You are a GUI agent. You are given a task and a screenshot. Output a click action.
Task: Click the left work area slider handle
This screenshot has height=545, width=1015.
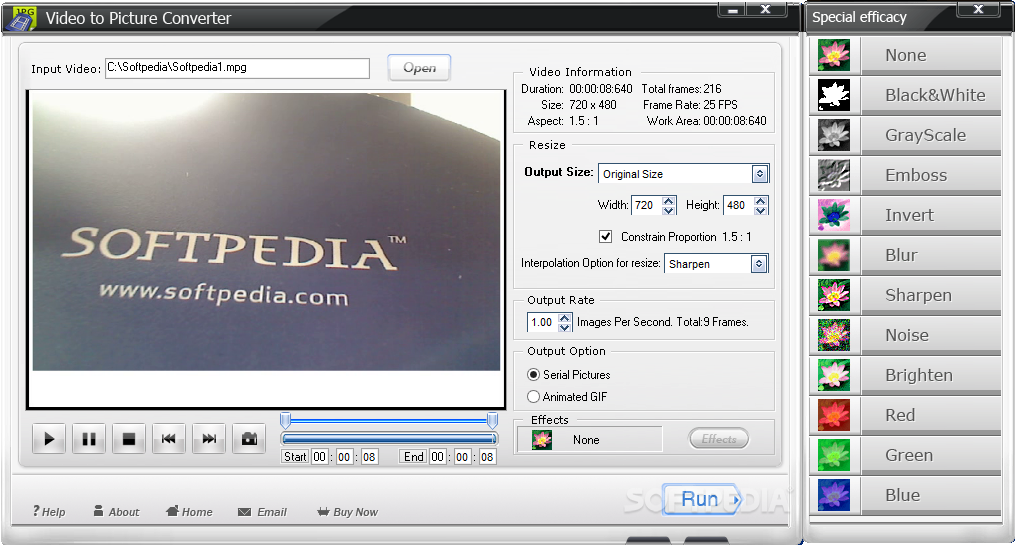click(x=285, y=420)
